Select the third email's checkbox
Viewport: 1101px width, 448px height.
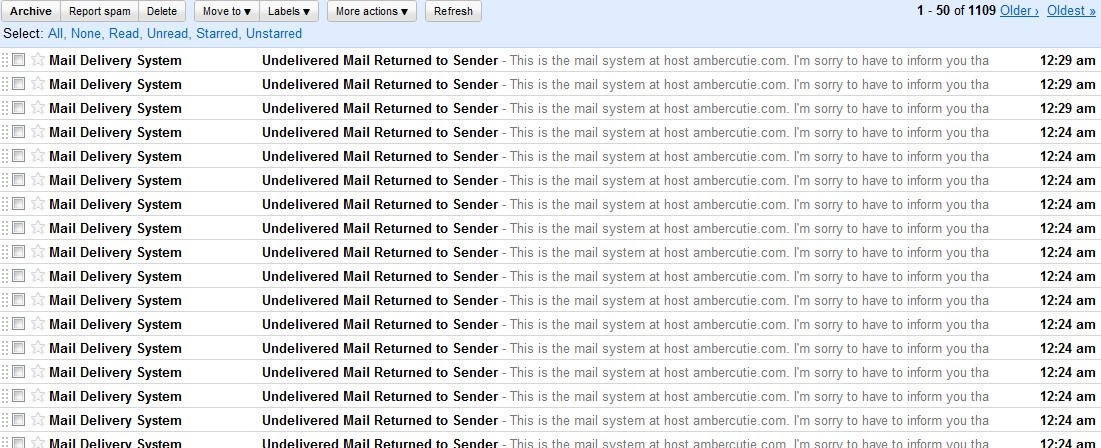[19, 108]
